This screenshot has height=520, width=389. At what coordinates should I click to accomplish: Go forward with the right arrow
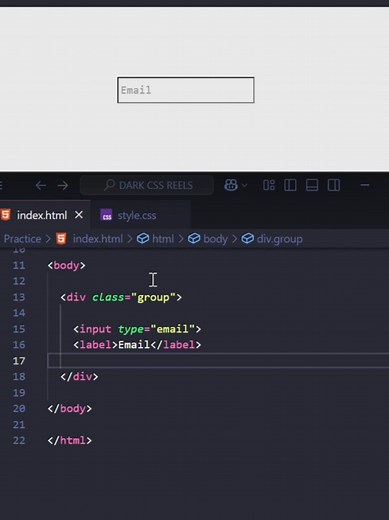(x=63, y=185)
